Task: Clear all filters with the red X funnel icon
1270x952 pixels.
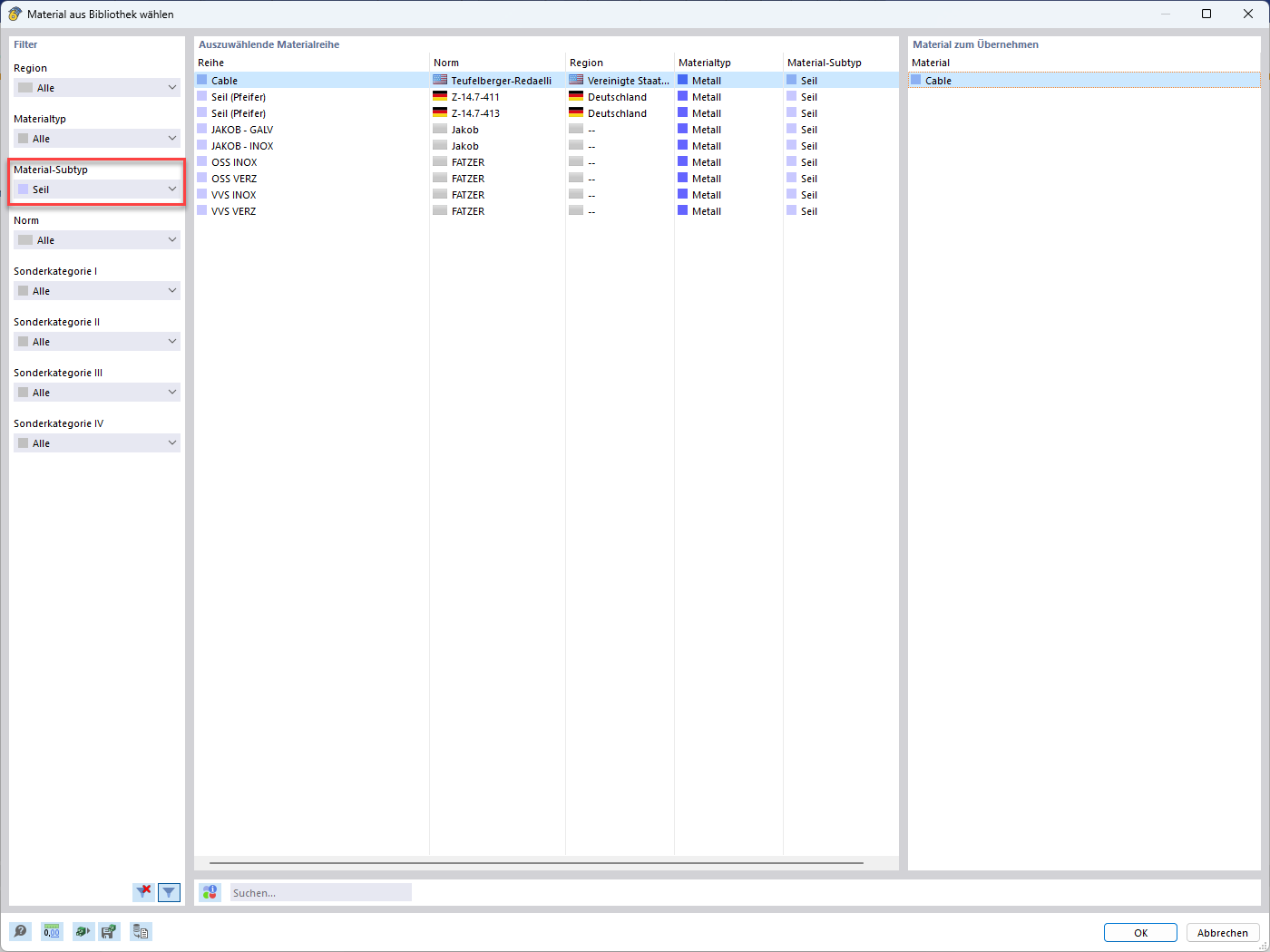Action: point(143,892)
